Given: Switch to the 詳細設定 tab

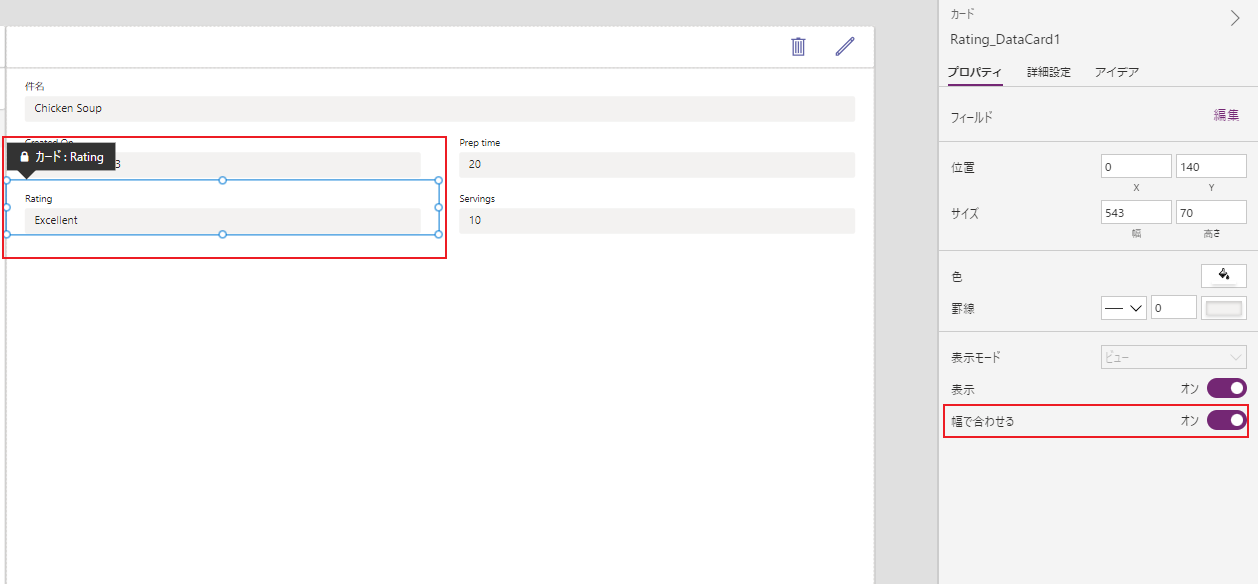Looking at the screenshot, I should click(x=1049, y=72).
